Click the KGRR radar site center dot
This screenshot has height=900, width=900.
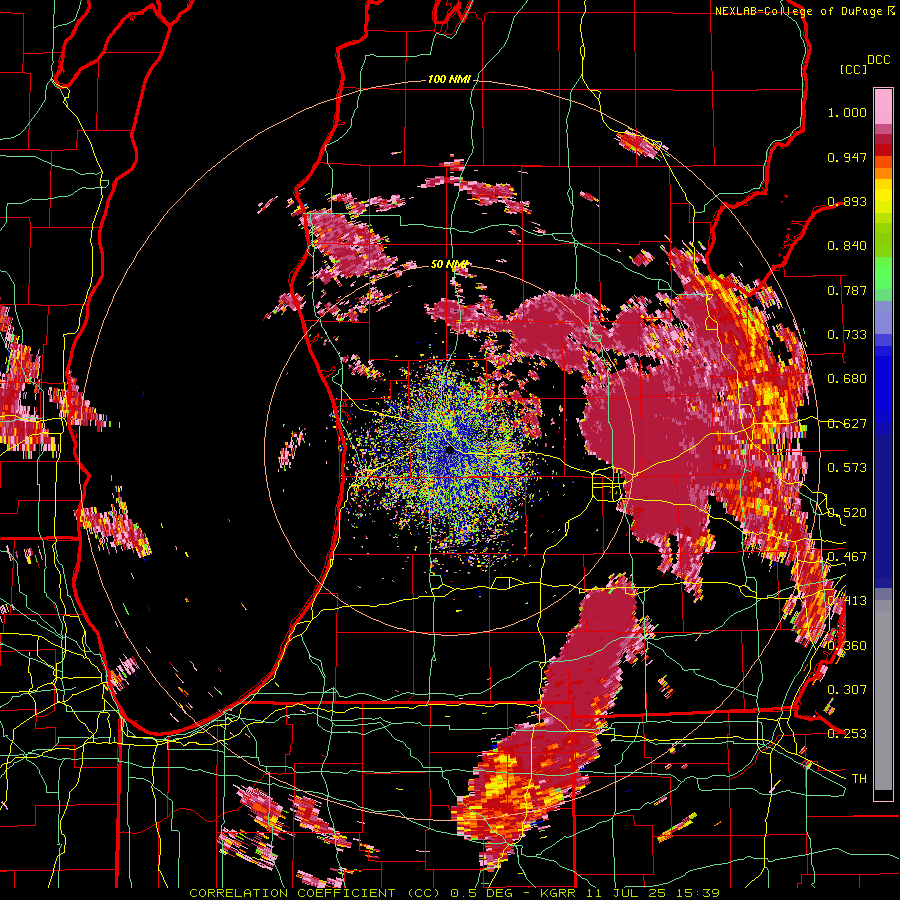[x=450, y=451]
